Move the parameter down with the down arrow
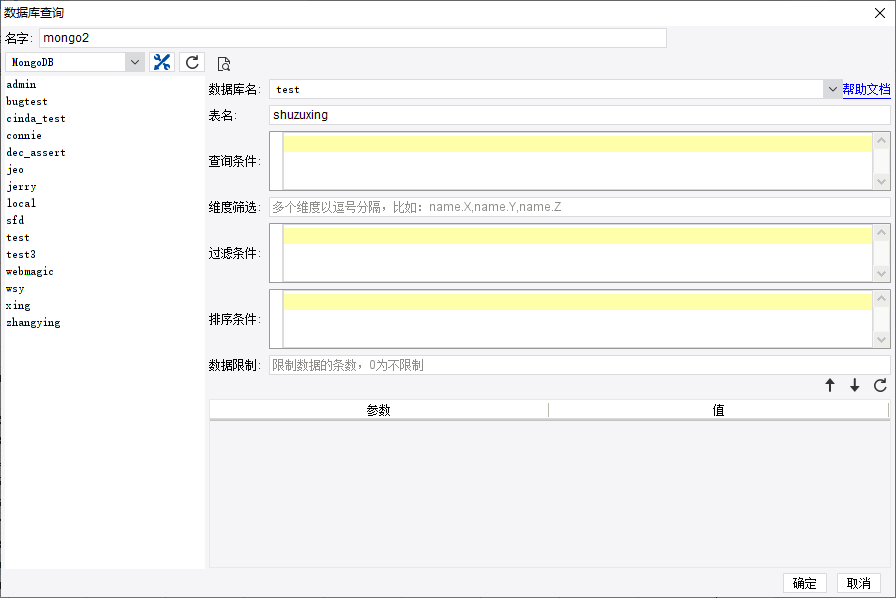Screen dimensions: 896x598 pyautogui.click(x=854, y=386)
